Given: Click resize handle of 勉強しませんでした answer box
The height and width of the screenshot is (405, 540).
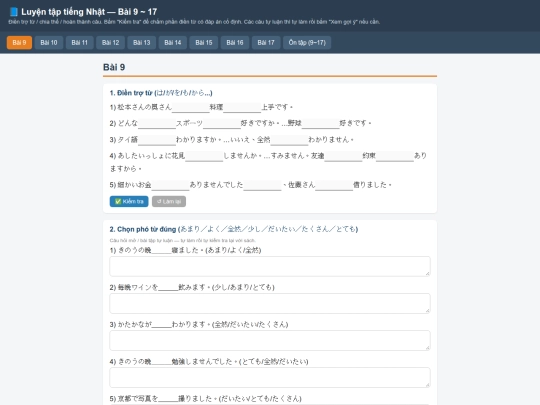Looking at the screenshot, I should coord(427,385).
